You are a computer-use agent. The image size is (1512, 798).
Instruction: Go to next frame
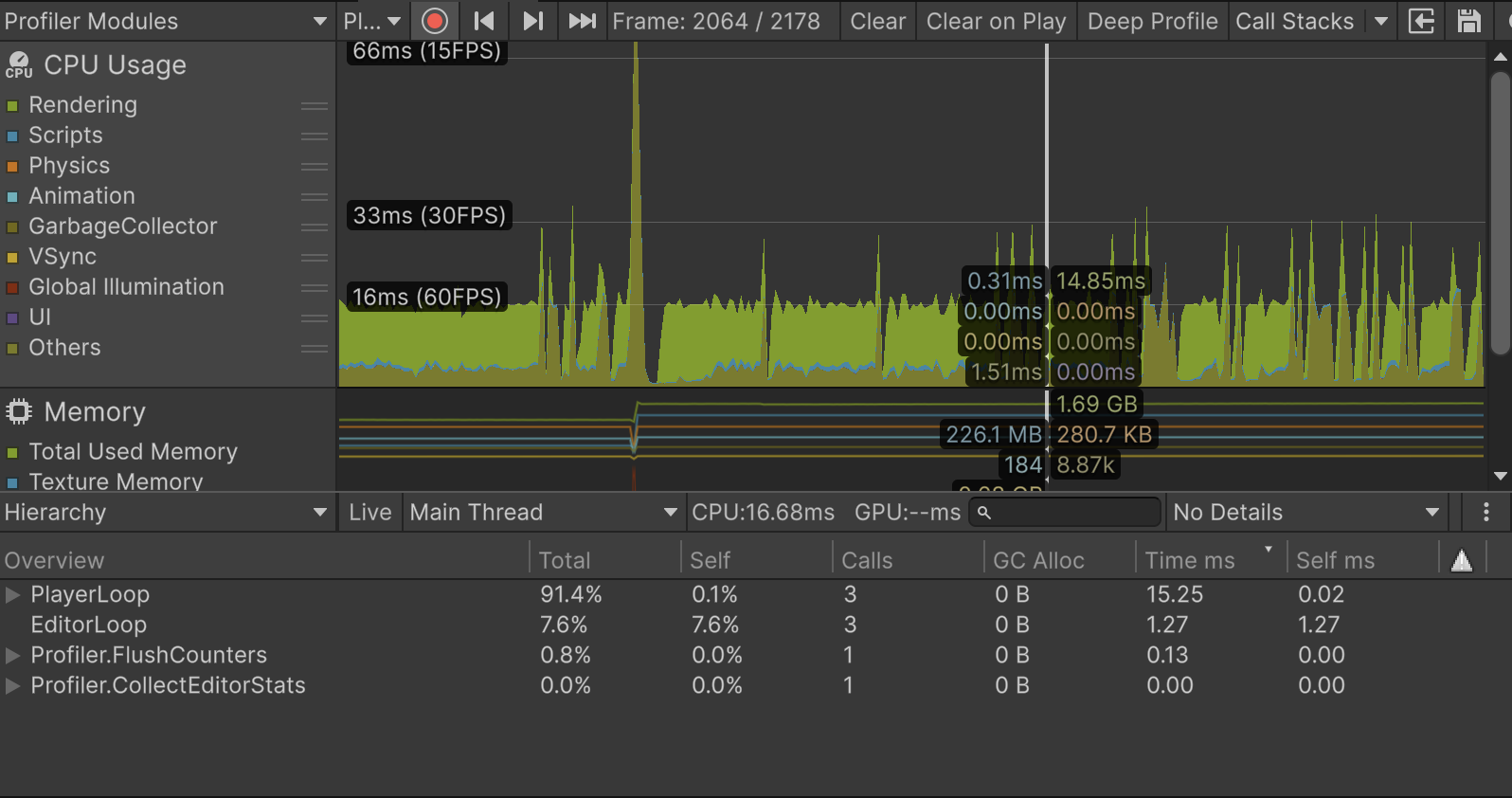click(x=533, y=21)
